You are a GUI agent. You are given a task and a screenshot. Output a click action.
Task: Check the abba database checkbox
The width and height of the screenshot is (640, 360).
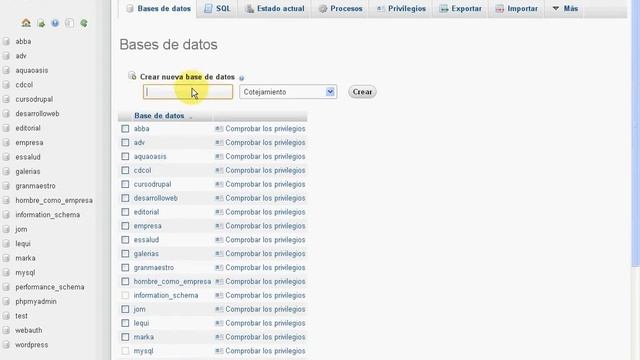pyautogui.click(x=125, y=129)
